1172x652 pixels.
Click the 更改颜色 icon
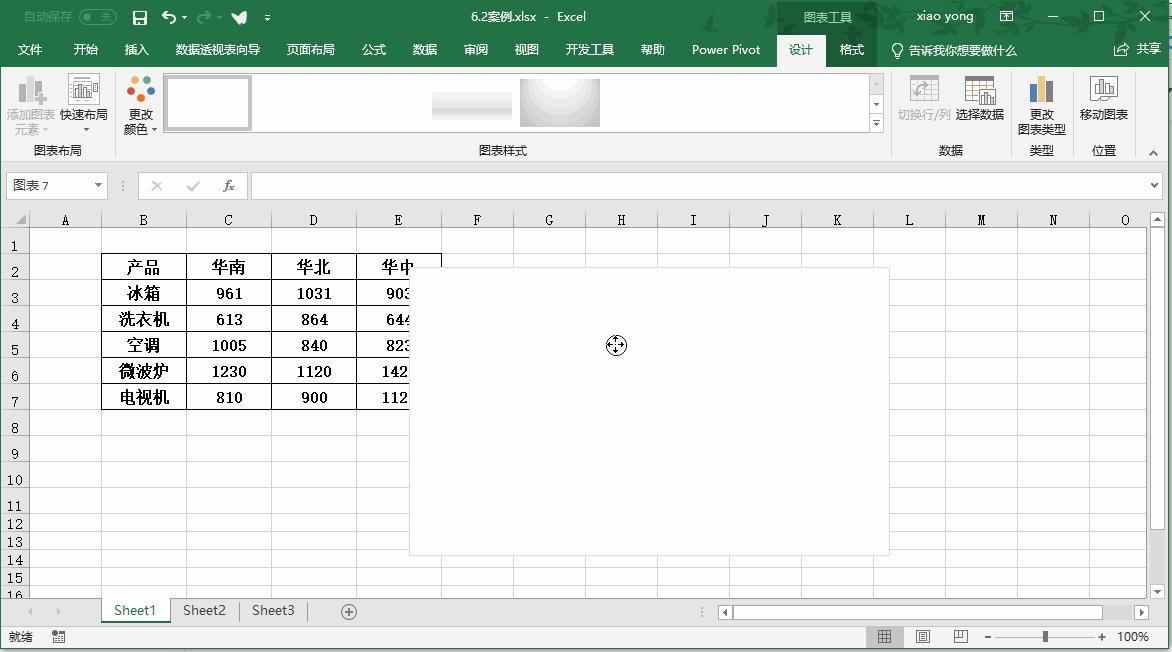pyautogui.click(x=140, y=100)
